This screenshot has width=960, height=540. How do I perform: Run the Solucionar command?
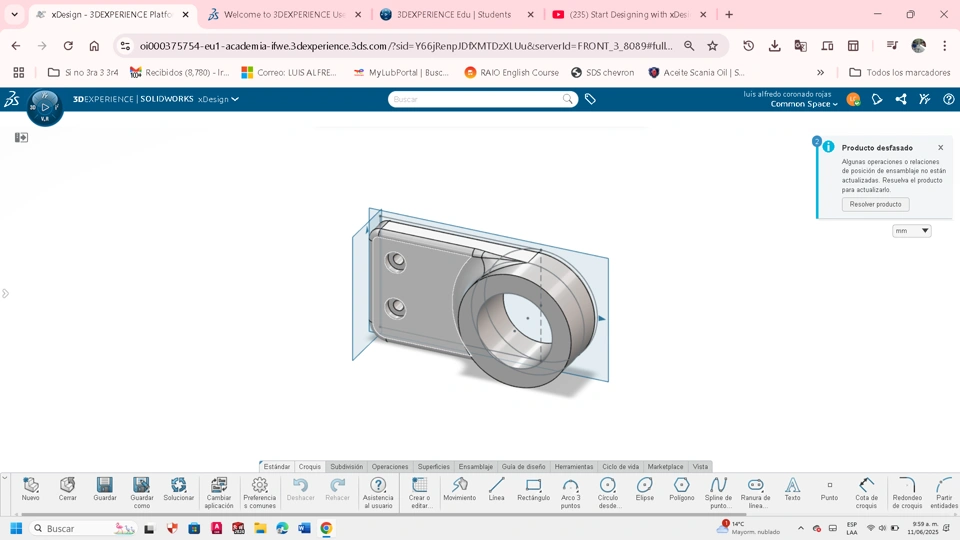pos(179,486)
